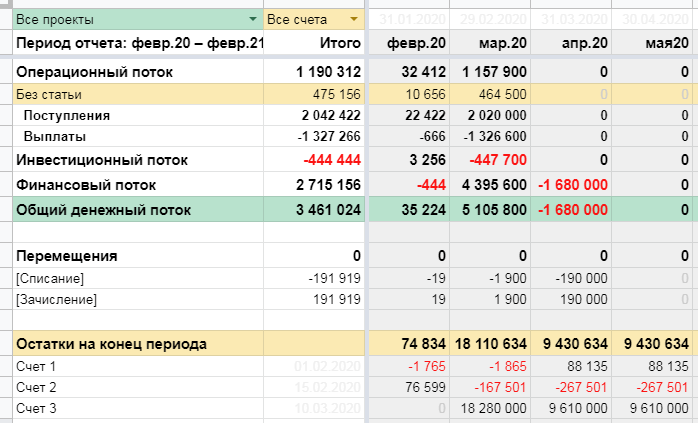The width and height of the screenshot is (698, 423).
Task: Select the 'Выплаты' row label
Action: (54, 137)
